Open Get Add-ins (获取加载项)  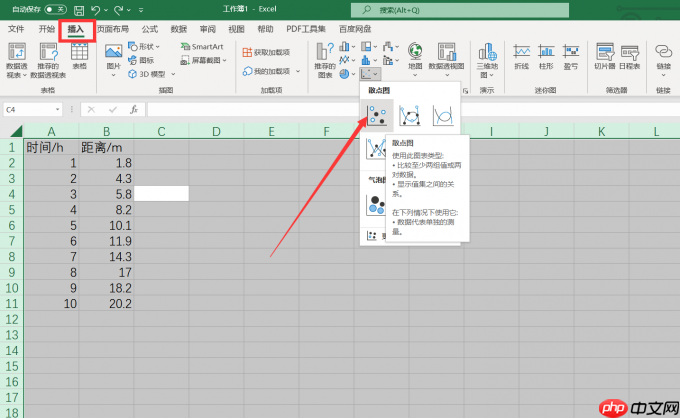266,52
